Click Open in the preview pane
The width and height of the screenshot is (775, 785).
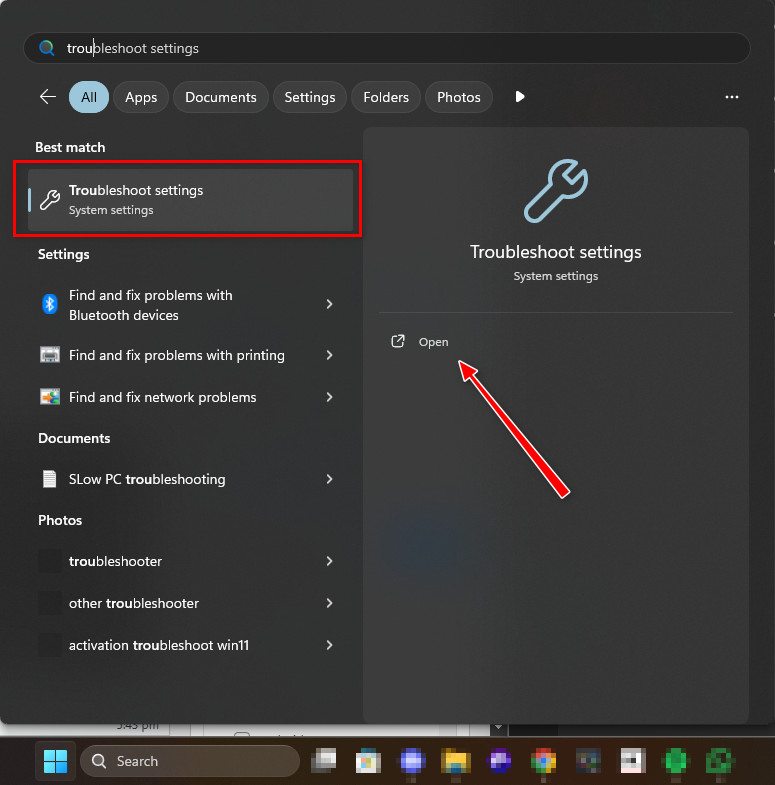(x=434, y=342)
